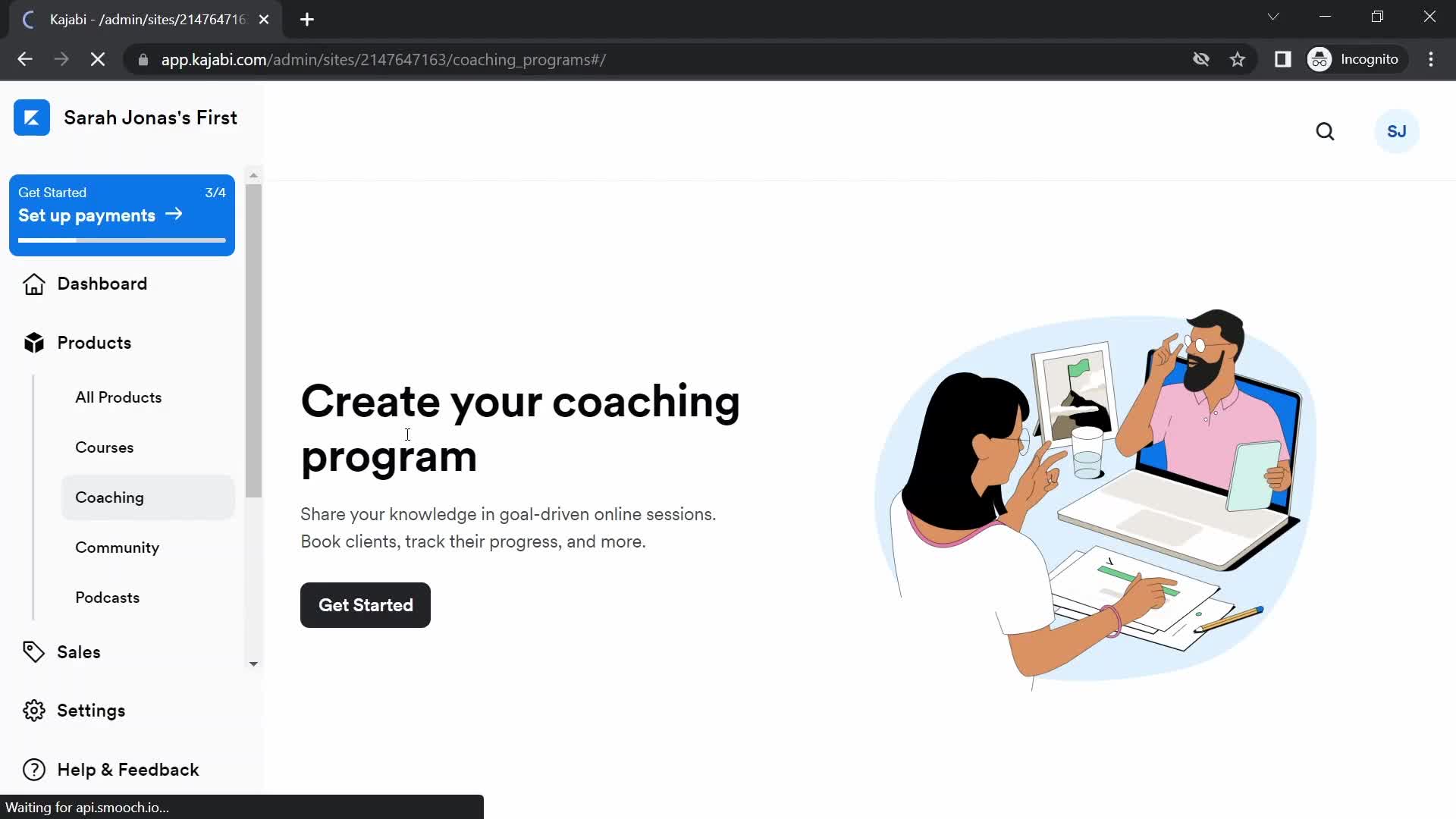Expand the Products menu item
This screenshot has height=819, width=1456.
pos(94,342)
